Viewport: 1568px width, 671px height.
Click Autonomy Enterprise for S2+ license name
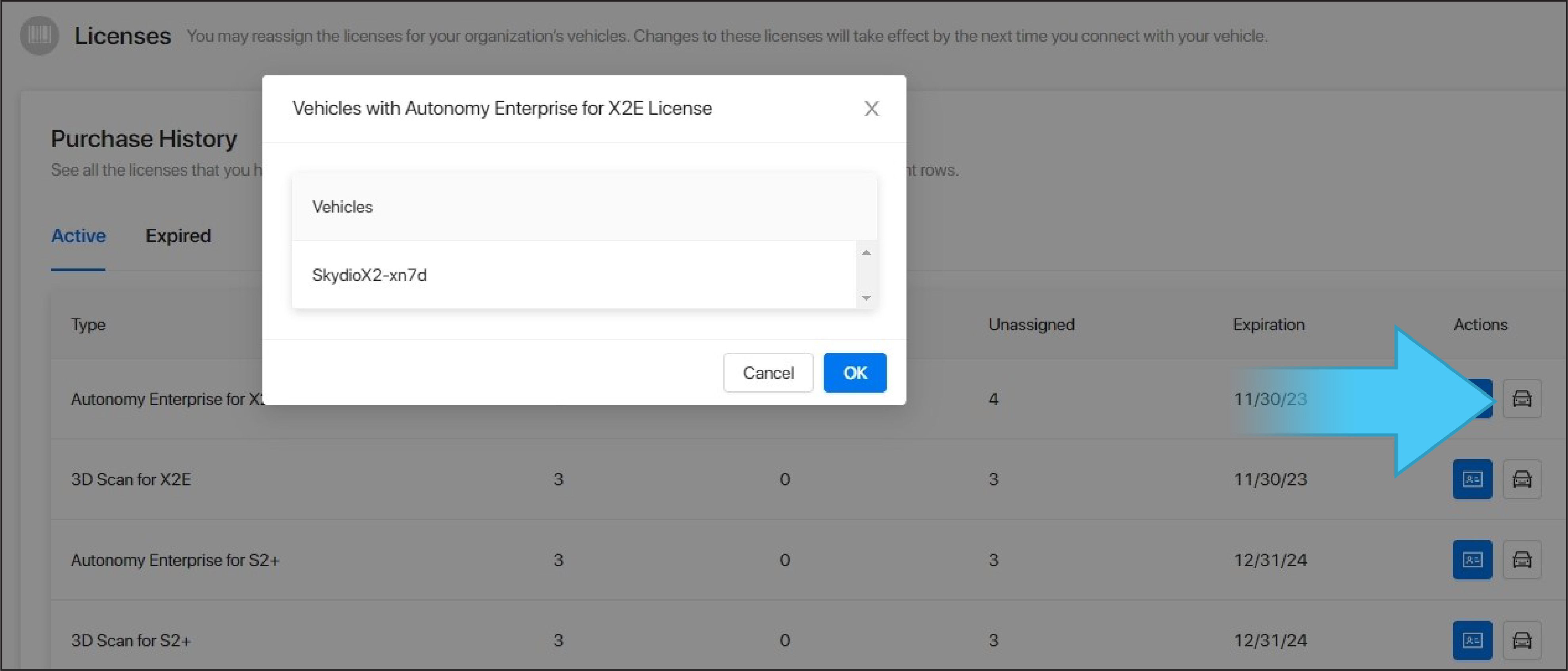(175, 560)
